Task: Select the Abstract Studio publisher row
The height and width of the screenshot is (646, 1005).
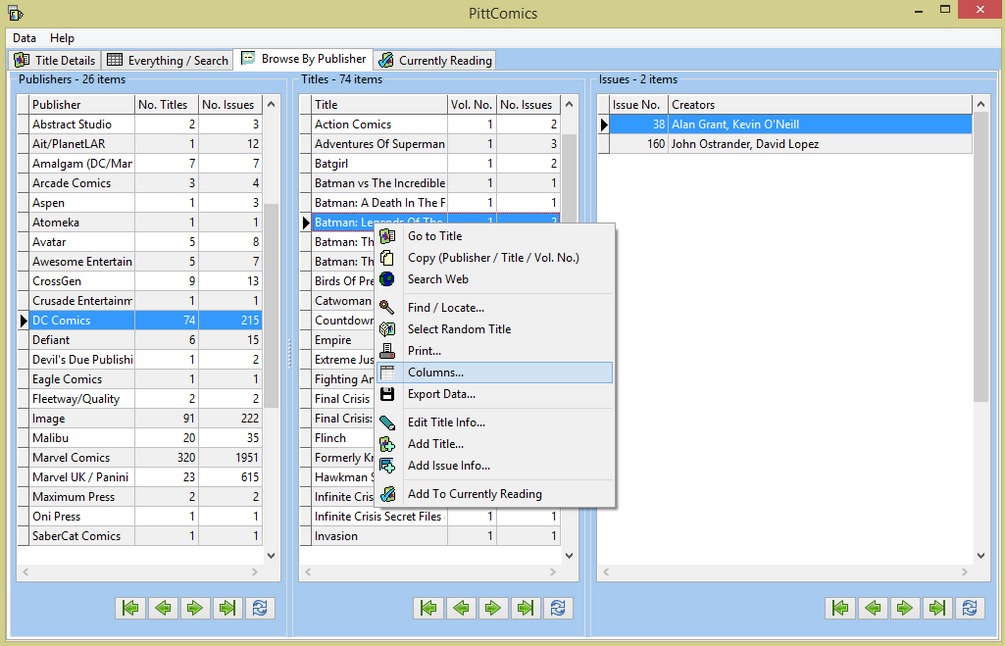Action: 140,124
